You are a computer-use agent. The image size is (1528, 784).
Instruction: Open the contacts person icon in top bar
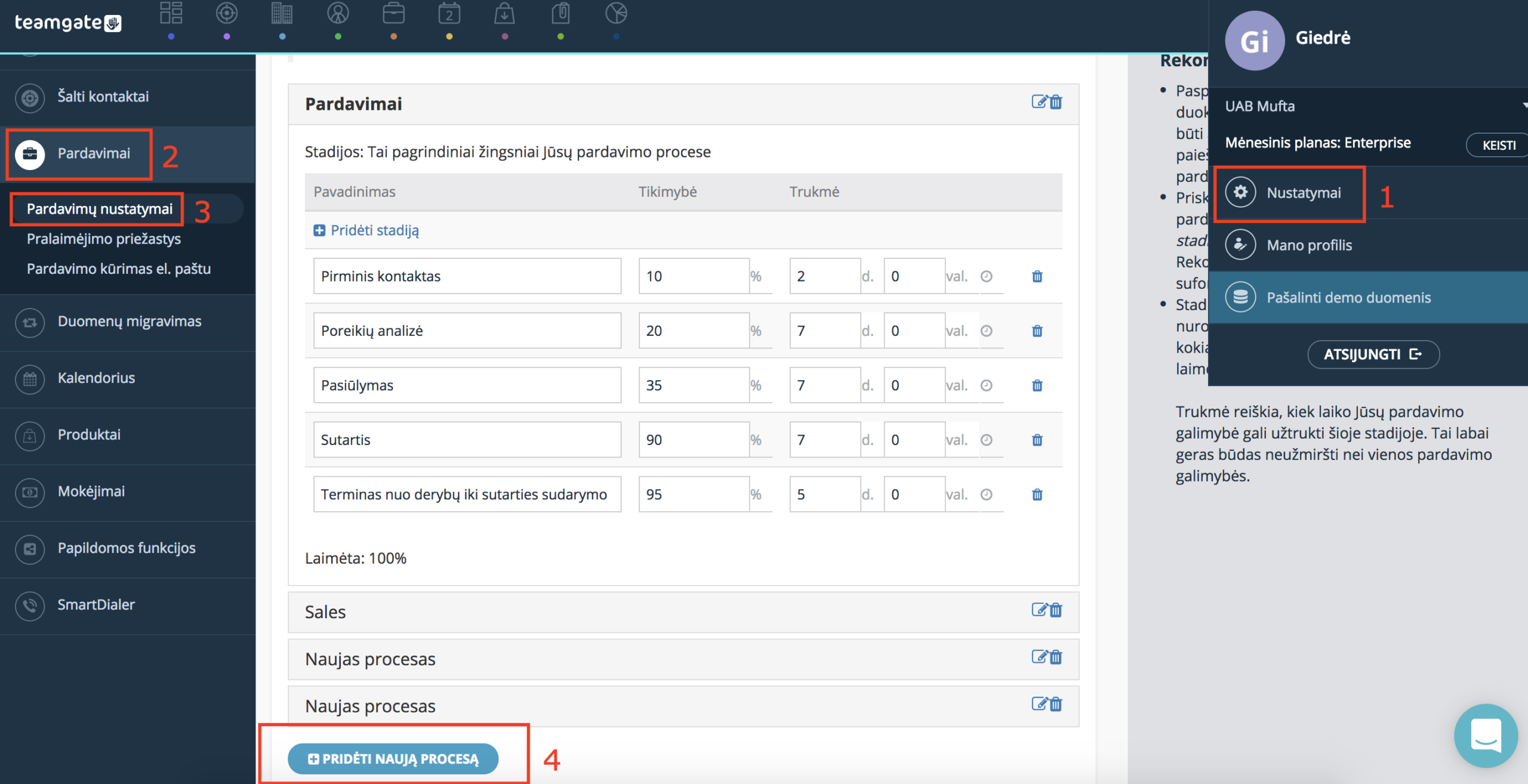tap(338, 13)
